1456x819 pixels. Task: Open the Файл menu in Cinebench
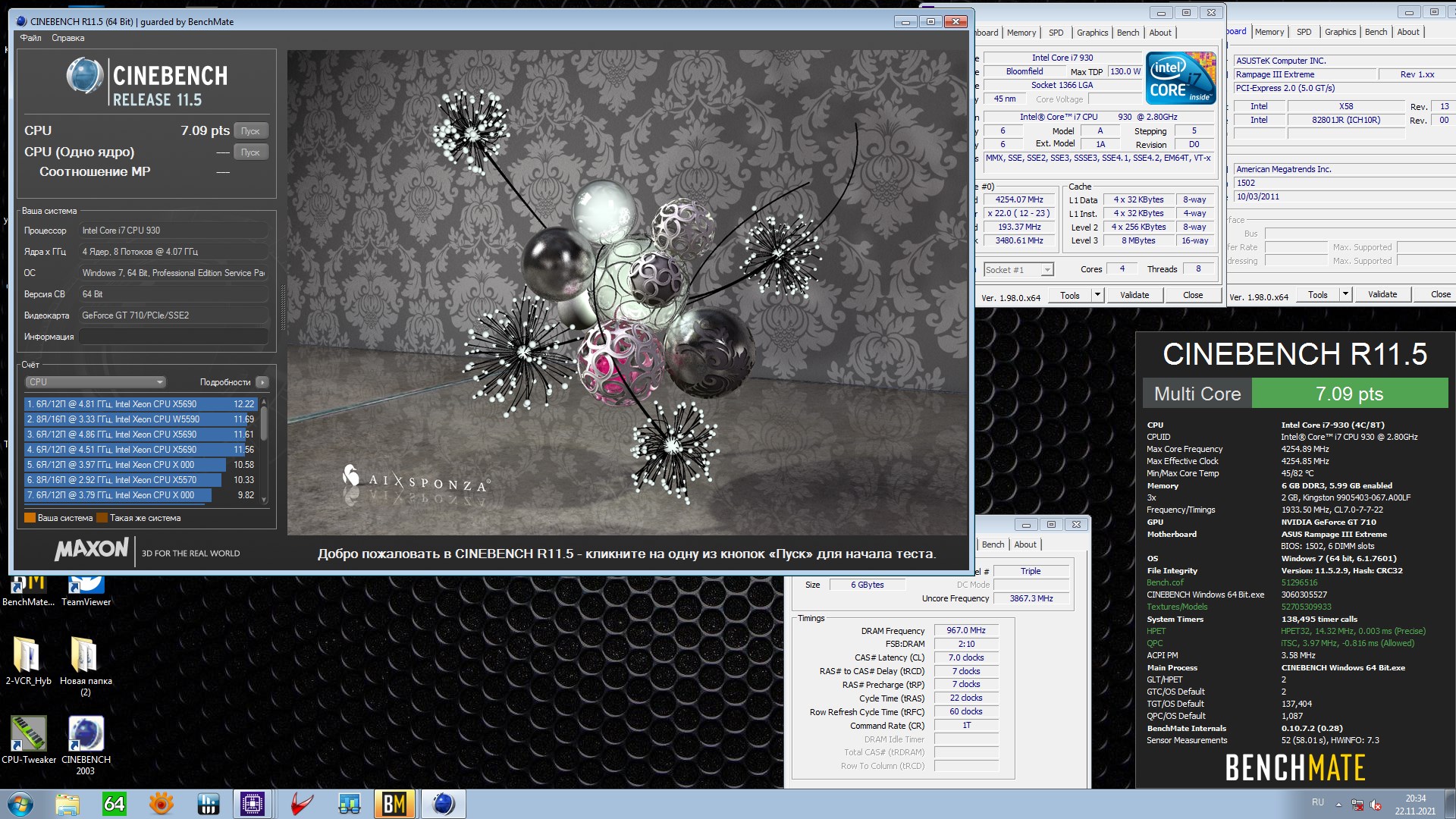31,38
